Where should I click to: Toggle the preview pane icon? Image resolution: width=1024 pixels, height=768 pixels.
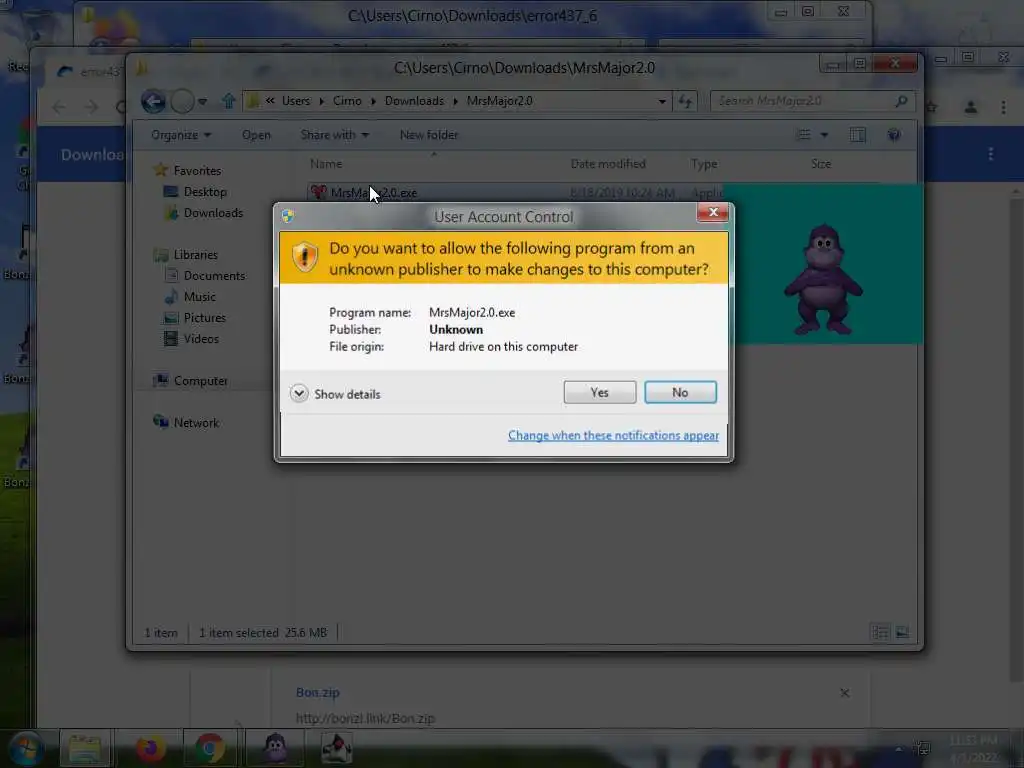tap(857, 135)
